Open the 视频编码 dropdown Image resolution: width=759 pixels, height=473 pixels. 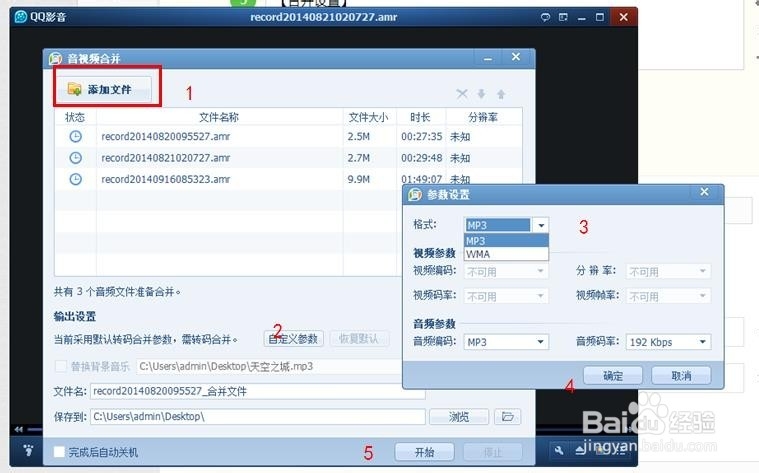[506, 272]
